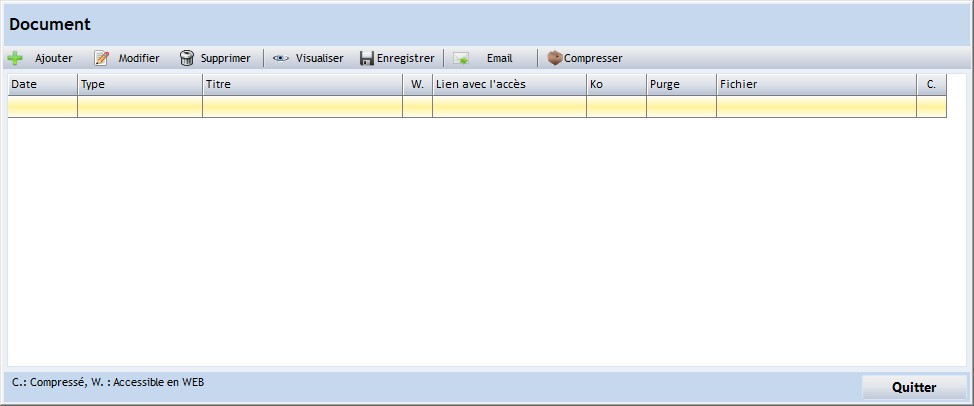This screenshot has height=406, width=974.
Task: Click the Purge column header
Action: tap(681, 84)
